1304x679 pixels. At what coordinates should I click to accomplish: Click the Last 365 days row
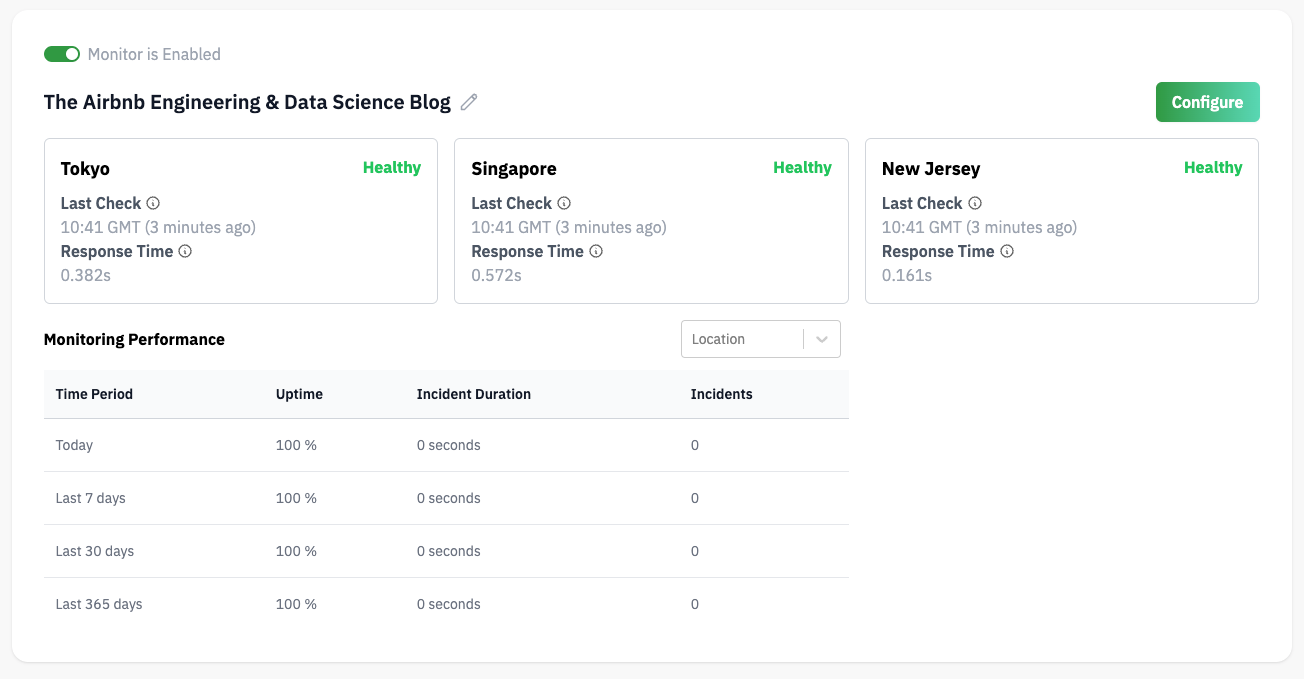click(446, 604)
